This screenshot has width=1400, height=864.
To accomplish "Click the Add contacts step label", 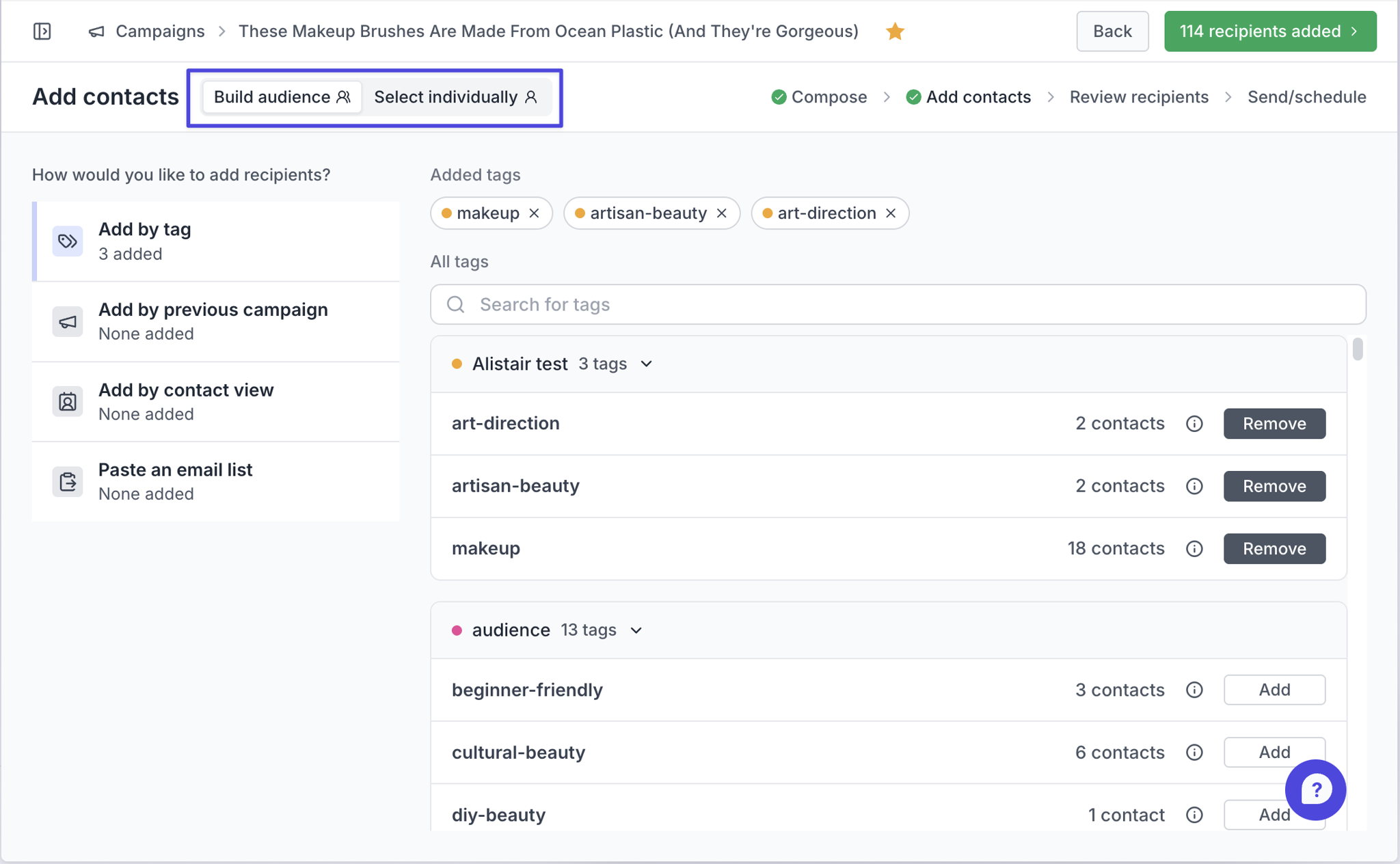I will 978,97.
